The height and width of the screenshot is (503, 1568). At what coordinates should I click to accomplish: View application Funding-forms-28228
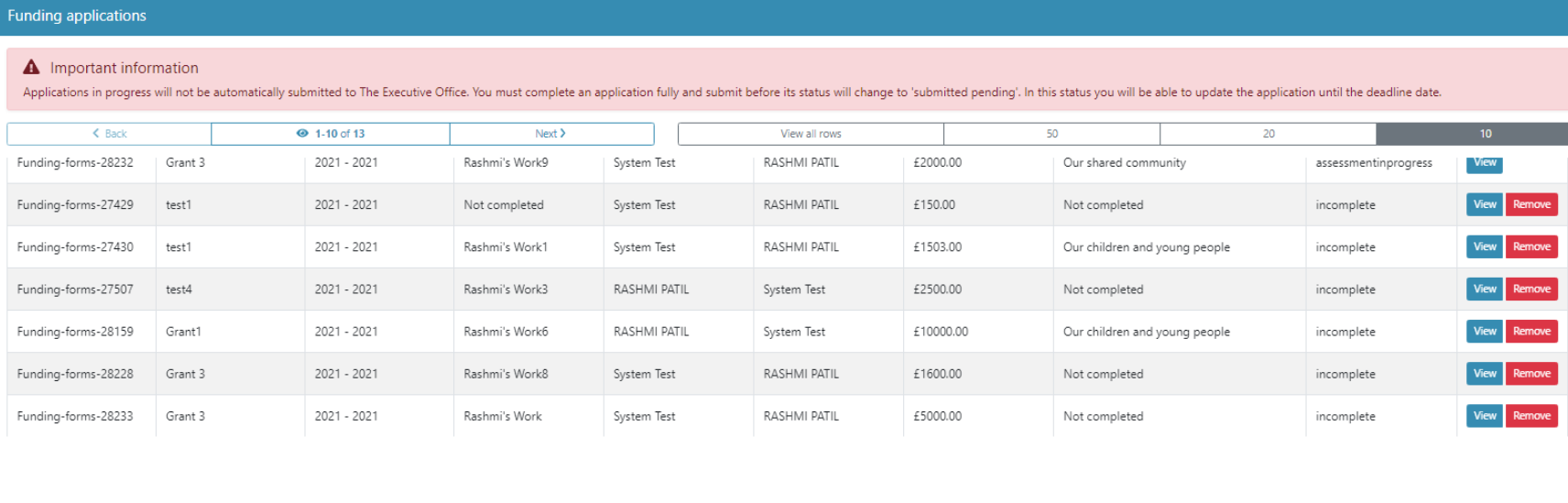[1485, 373]
